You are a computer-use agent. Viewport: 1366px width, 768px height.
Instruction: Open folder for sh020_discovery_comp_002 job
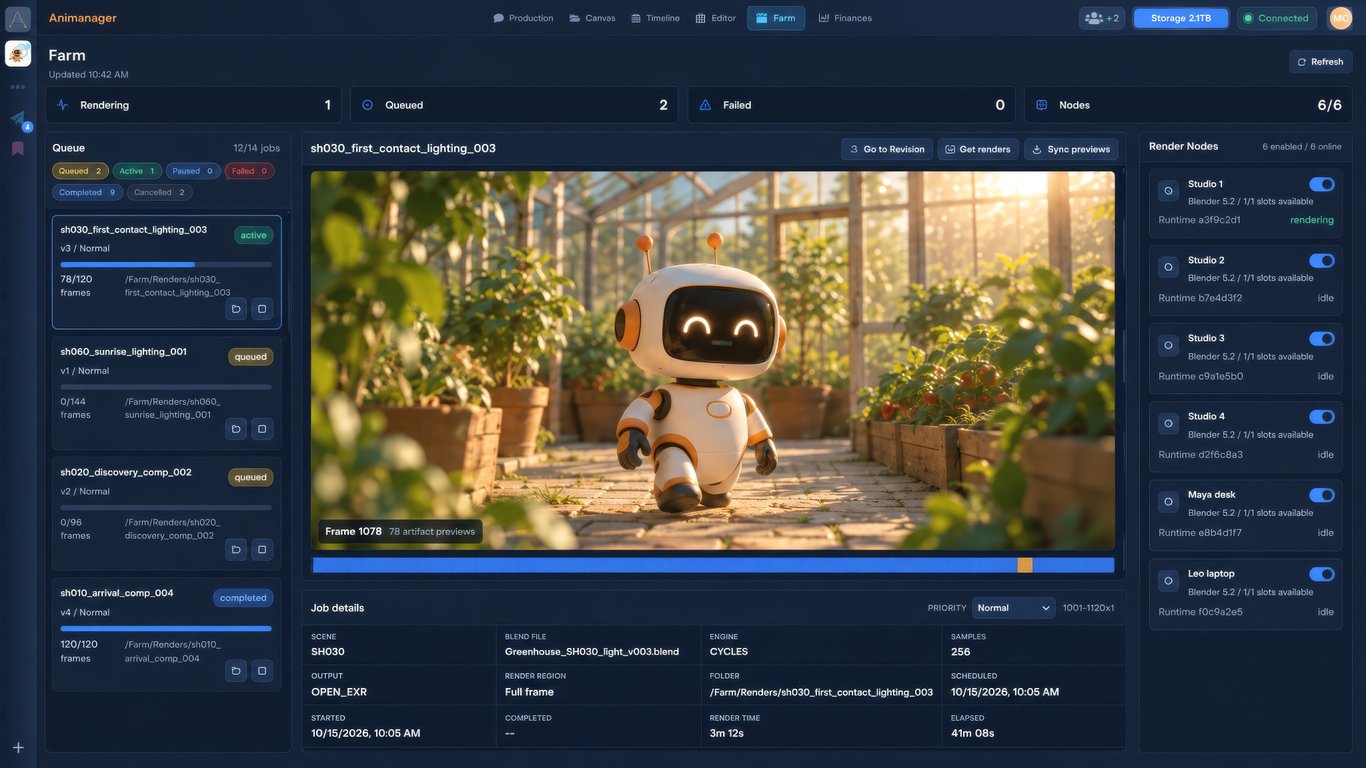click(x=236, y=549)
